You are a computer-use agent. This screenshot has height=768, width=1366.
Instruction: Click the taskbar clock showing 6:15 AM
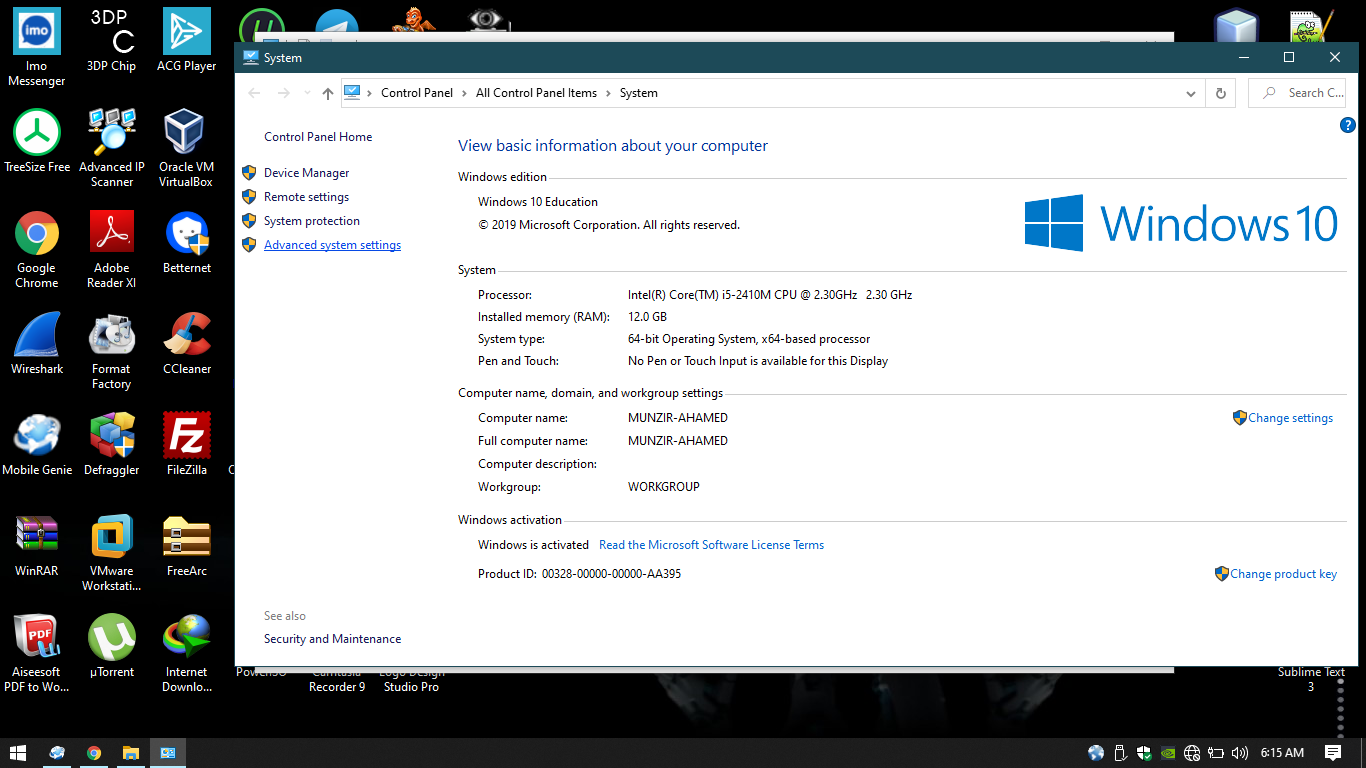[1282, 753]
